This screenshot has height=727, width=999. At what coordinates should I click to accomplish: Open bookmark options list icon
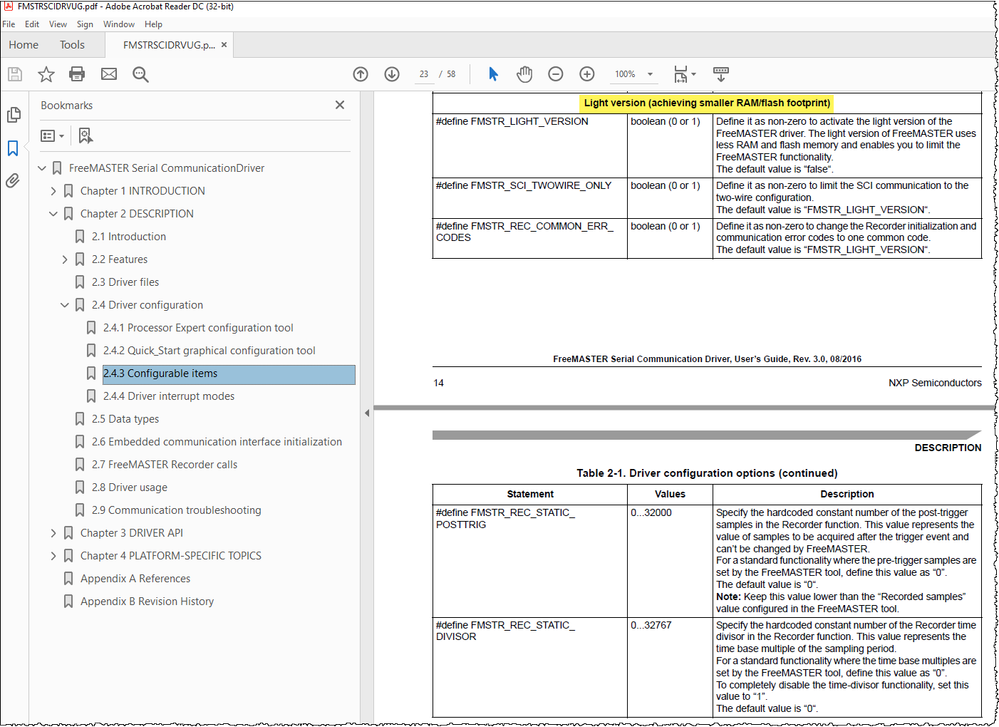point(52,136)
